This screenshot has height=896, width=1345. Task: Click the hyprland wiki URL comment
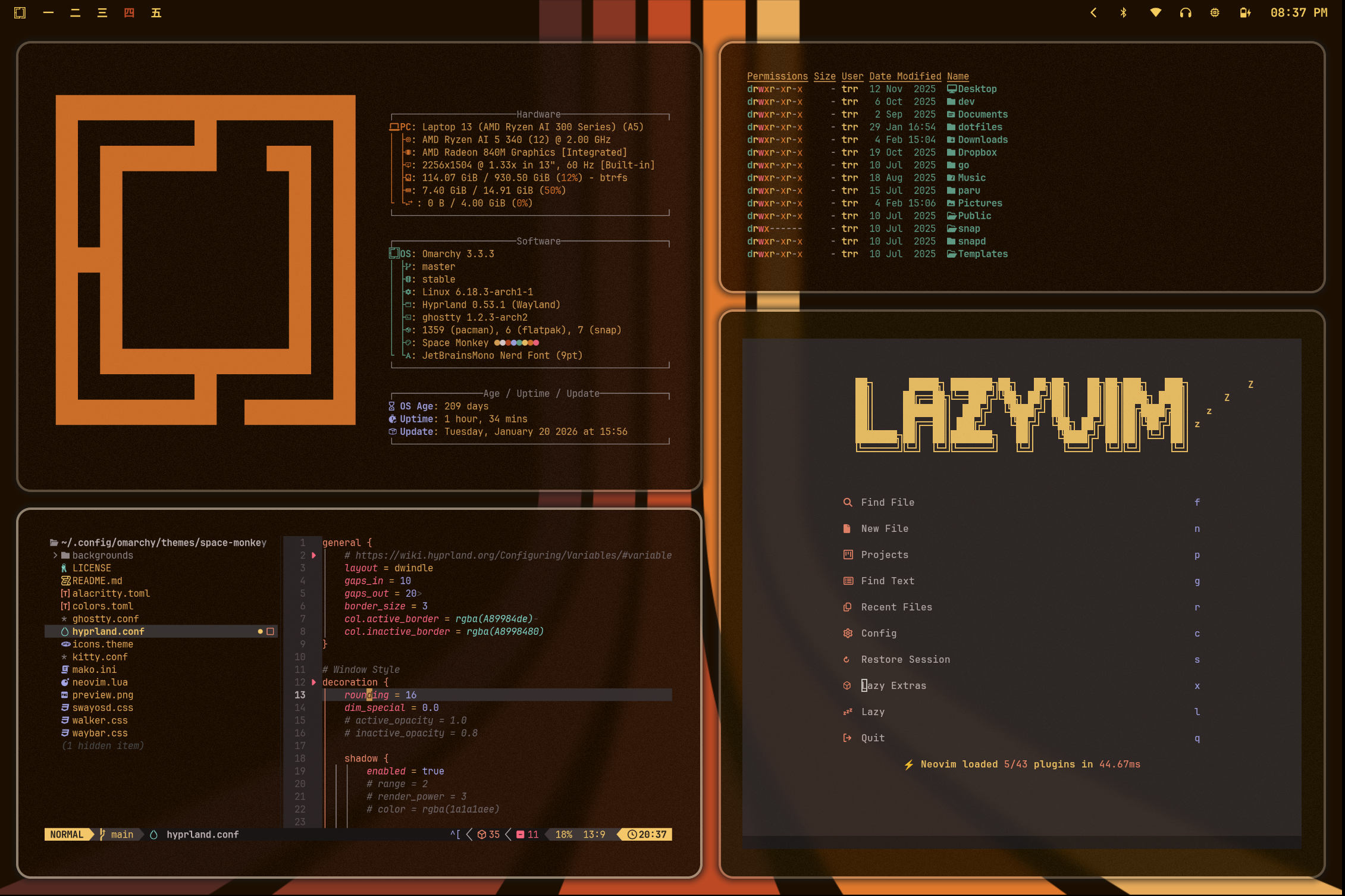pos(507,555)
